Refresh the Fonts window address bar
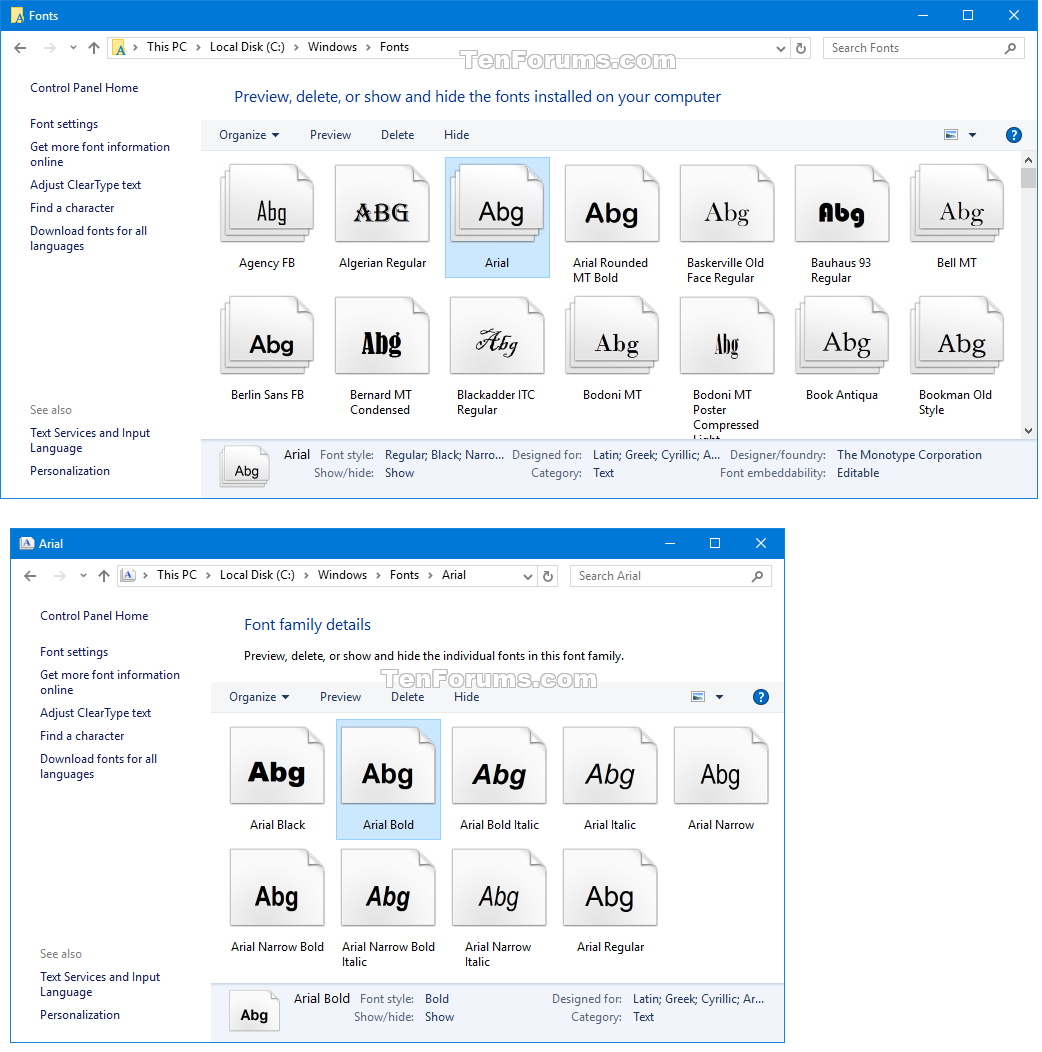Viewport: 1042px width, 1052px height. pyautogui.click(x=801, y=48)
